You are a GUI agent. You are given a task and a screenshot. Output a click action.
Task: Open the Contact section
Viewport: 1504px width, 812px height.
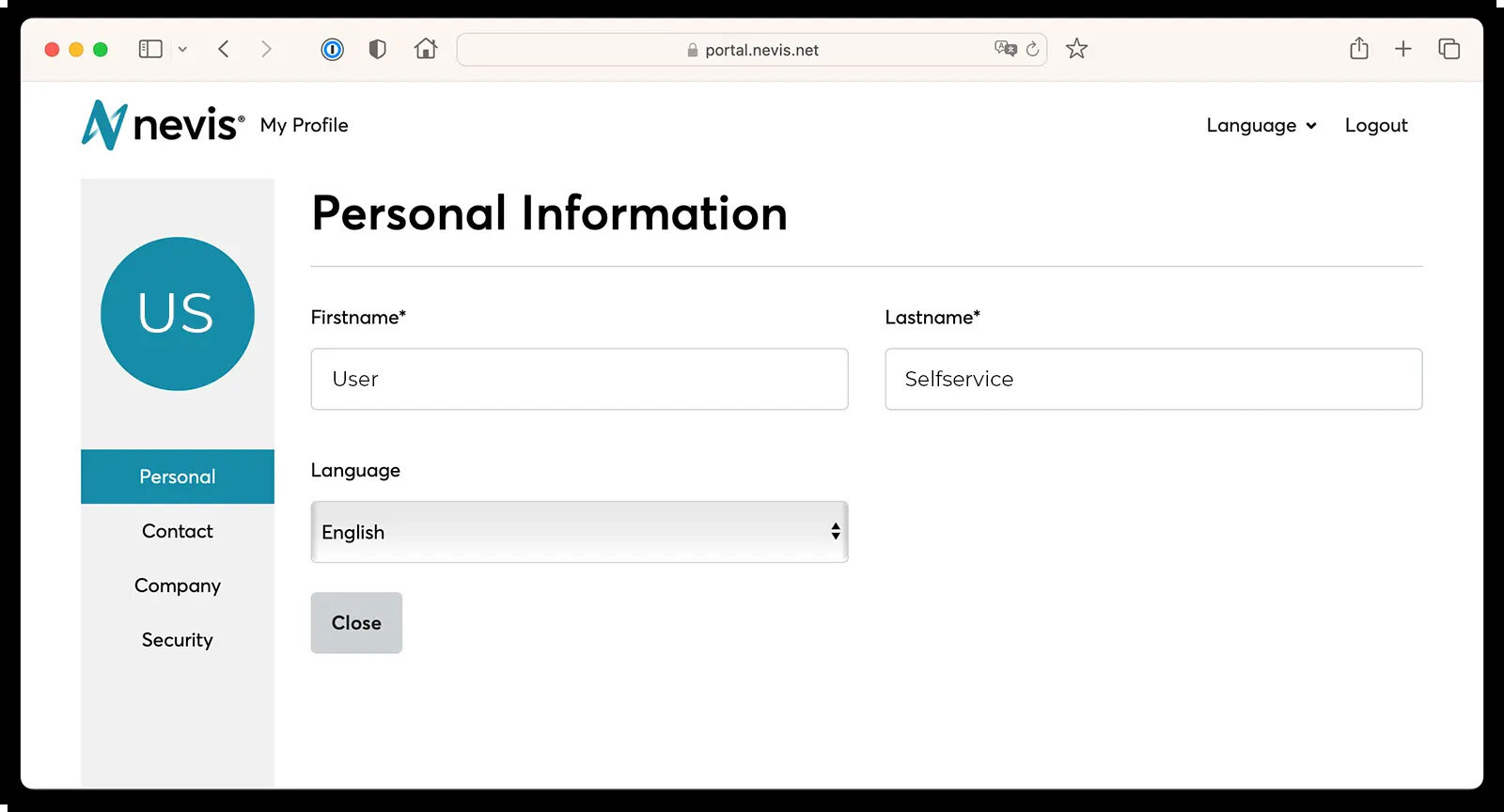pyautogui.click(x=178, y=531)
